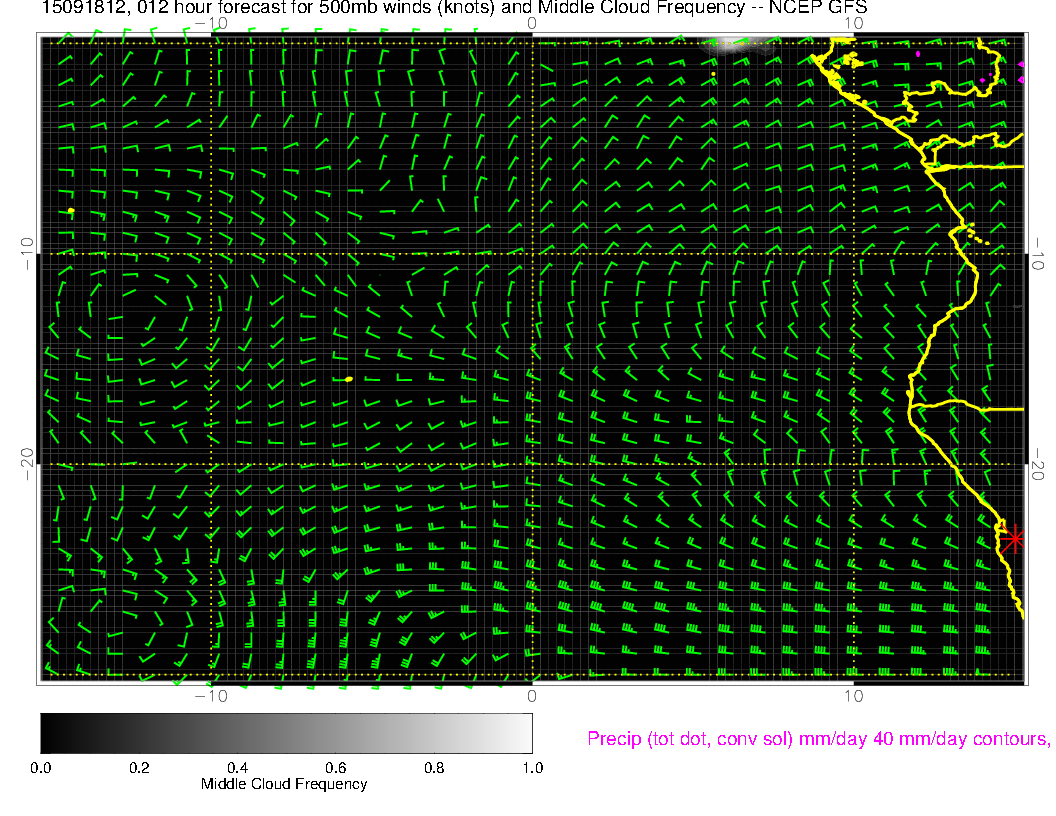Click the 1.0 tick label under the colorbar
1056x816 pixels.
(x=532, y=768)
